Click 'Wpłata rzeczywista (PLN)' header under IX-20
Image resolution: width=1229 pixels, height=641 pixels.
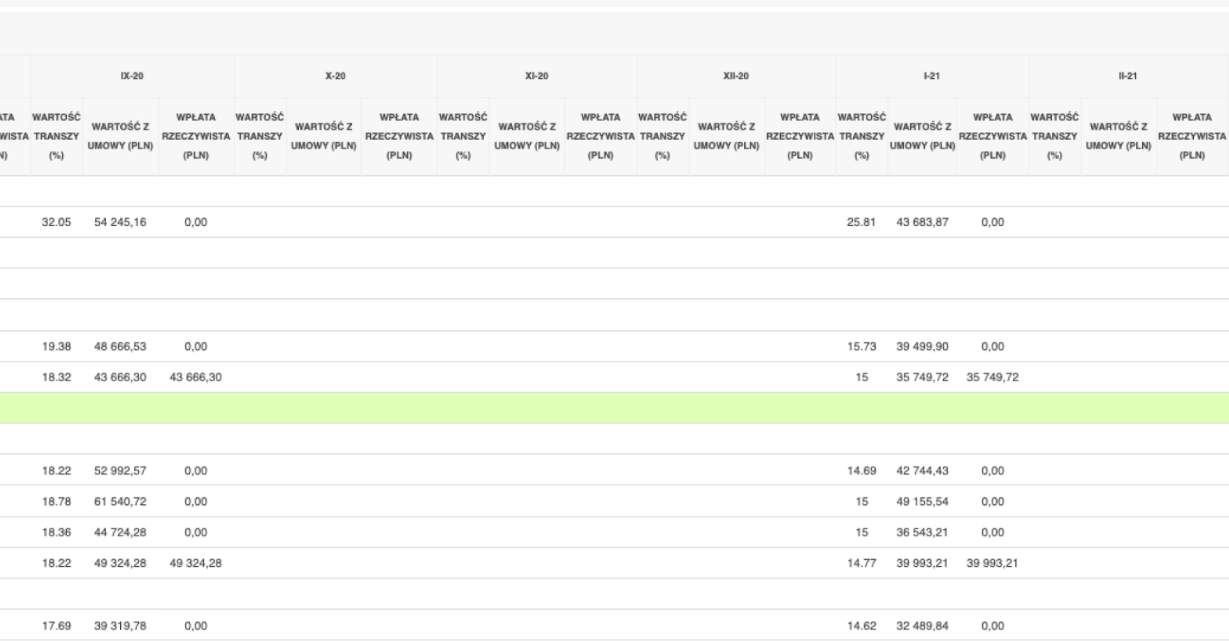(196, 136)
